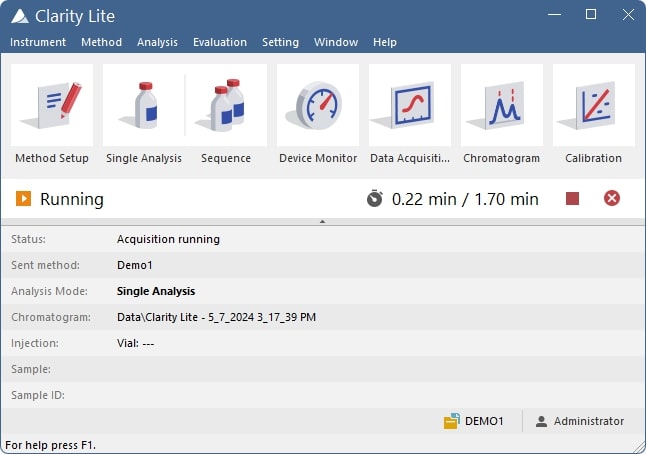
Task: Click the Method Setup label
Action: tap(52, 158)
